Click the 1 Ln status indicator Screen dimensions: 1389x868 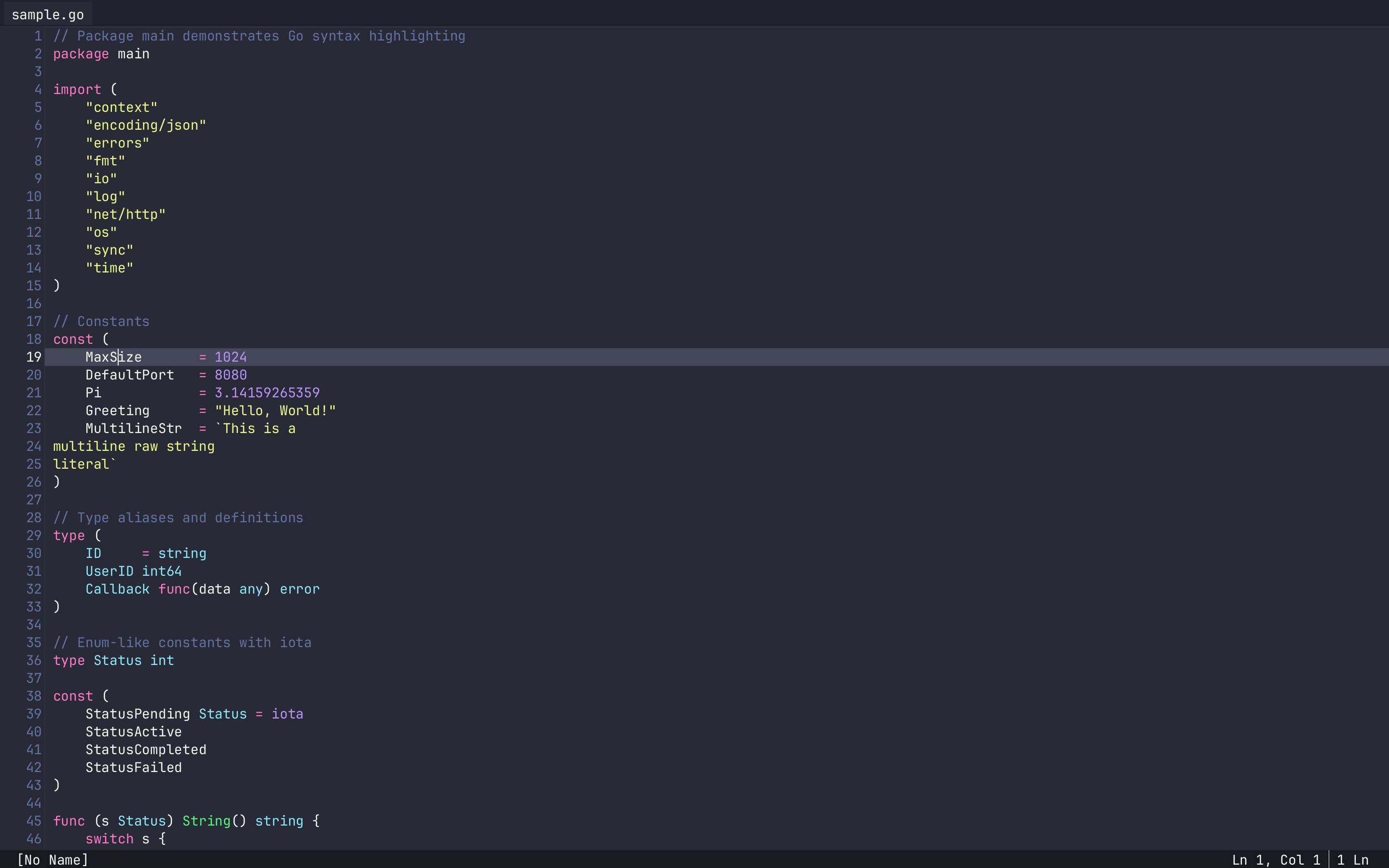(x=1352, y=859)
